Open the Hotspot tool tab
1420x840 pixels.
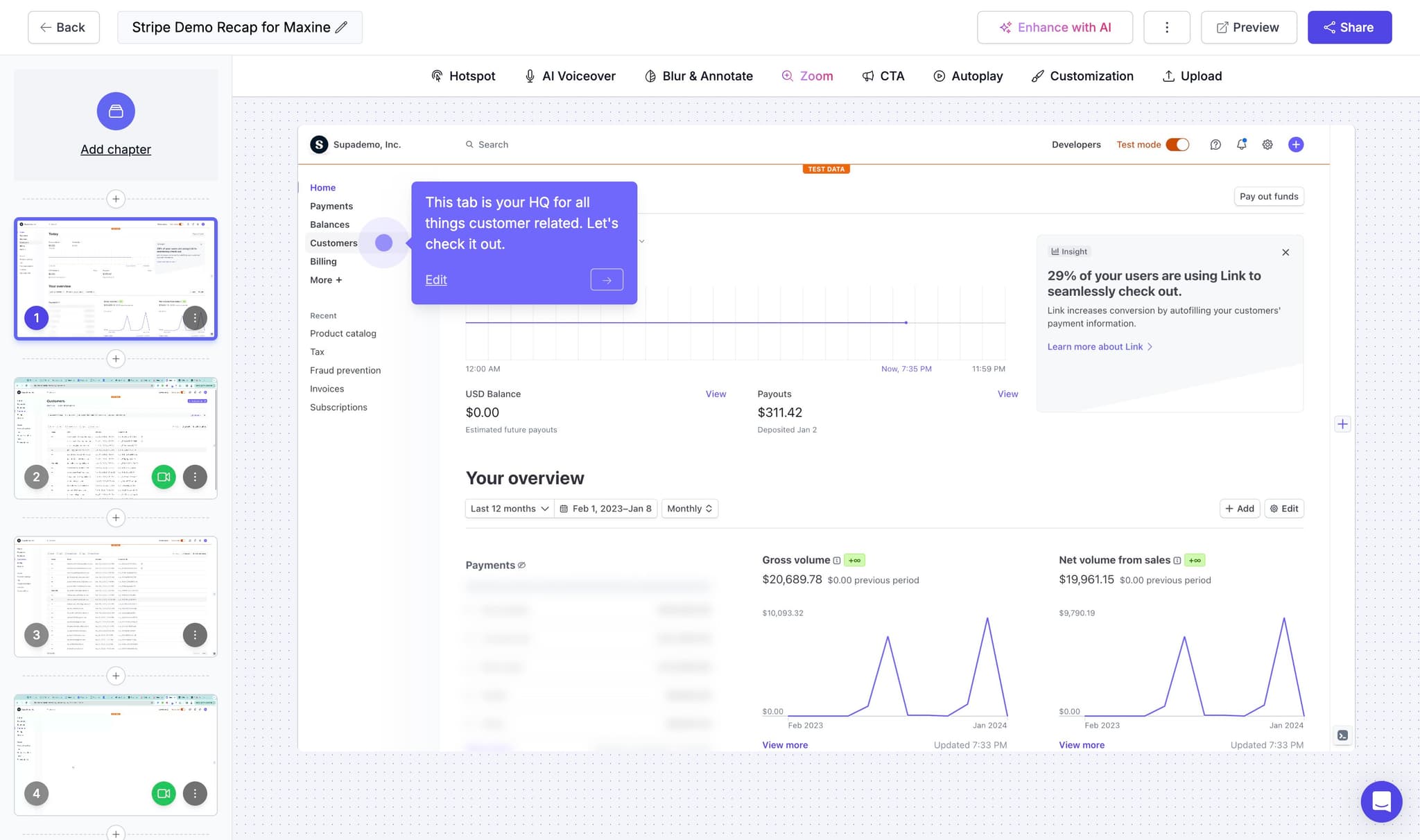pyautogui.click(x=463, y=76)
